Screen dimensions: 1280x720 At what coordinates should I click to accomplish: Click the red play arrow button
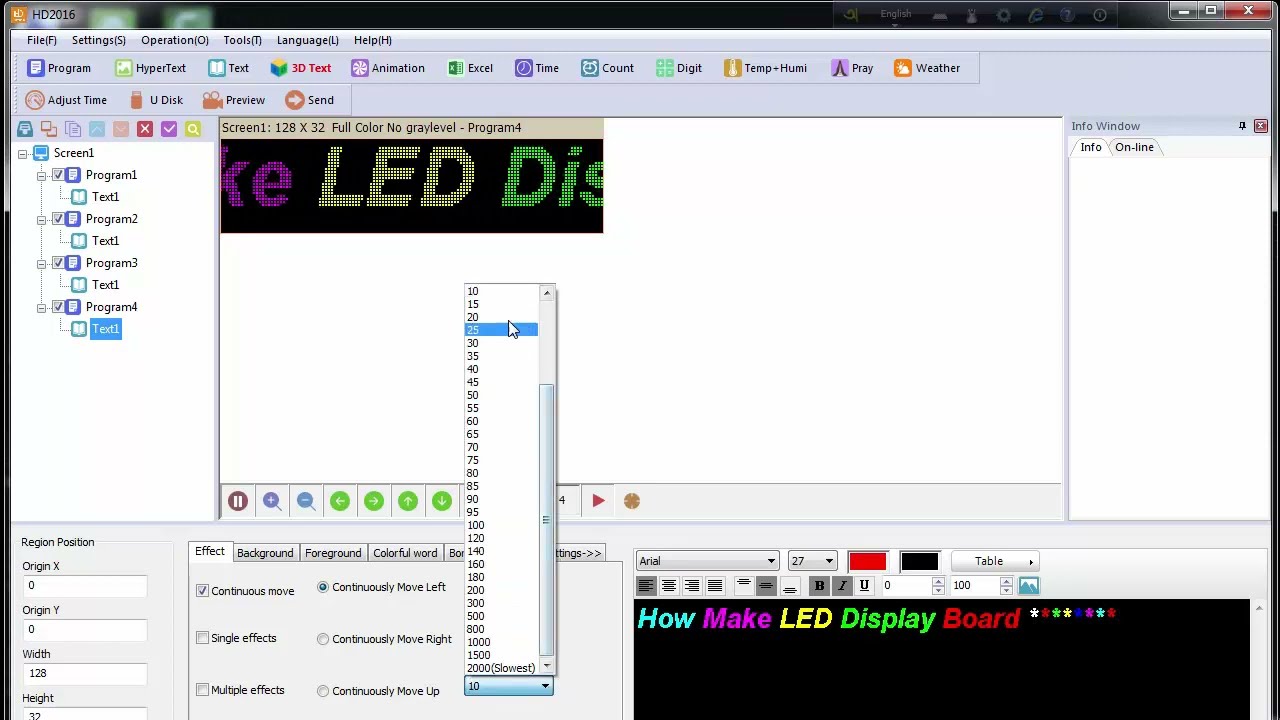pyautogui.click(x=598, y=501)
